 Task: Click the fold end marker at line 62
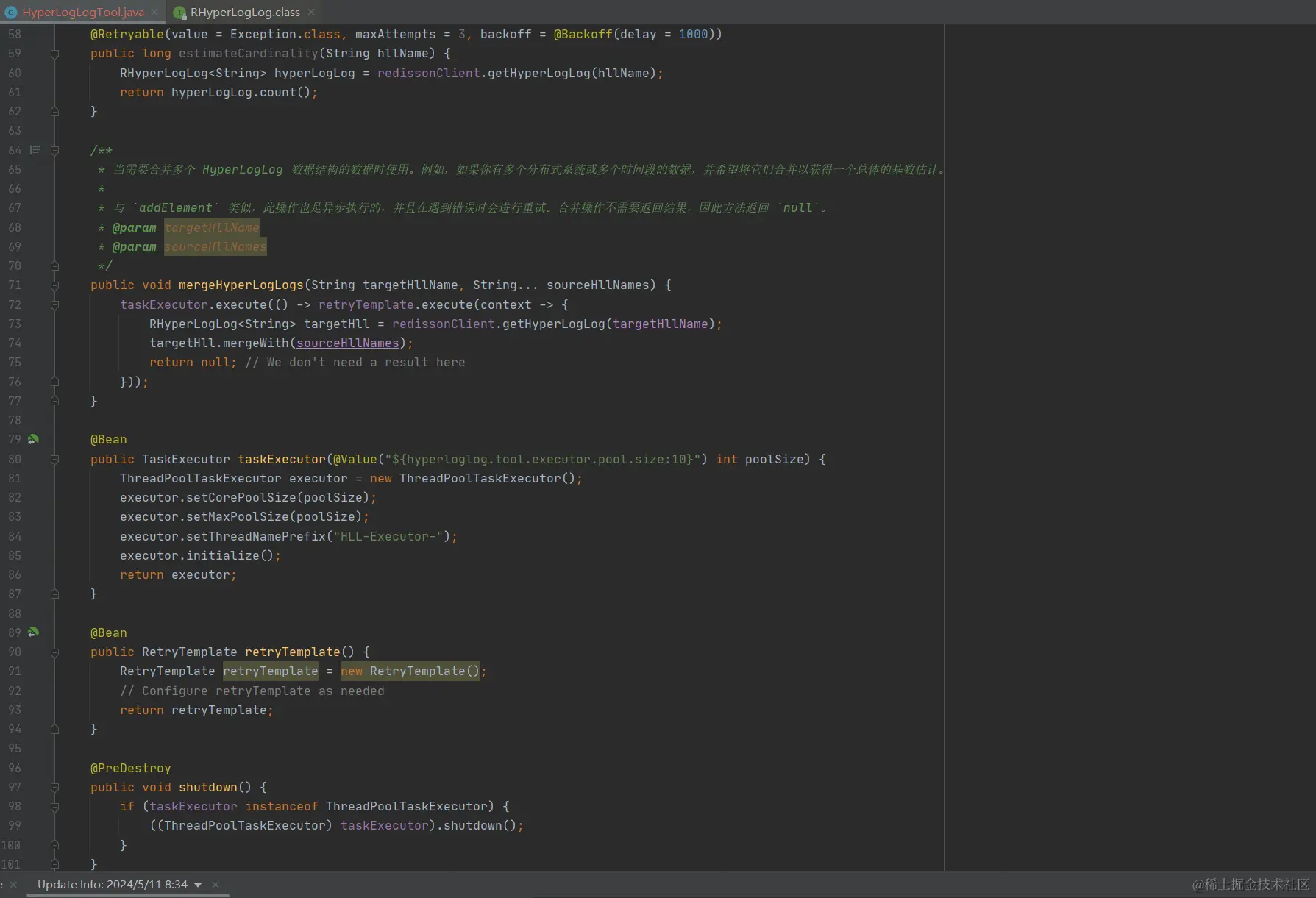[x=54, y=111]
